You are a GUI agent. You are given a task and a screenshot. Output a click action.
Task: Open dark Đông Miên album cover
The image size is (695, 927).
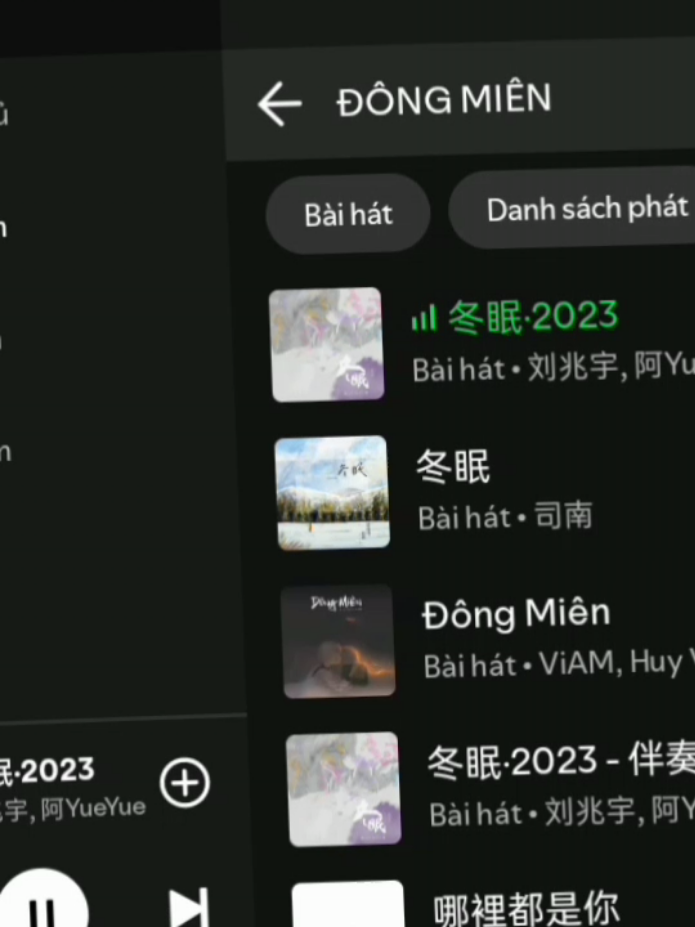coord(338,641)
